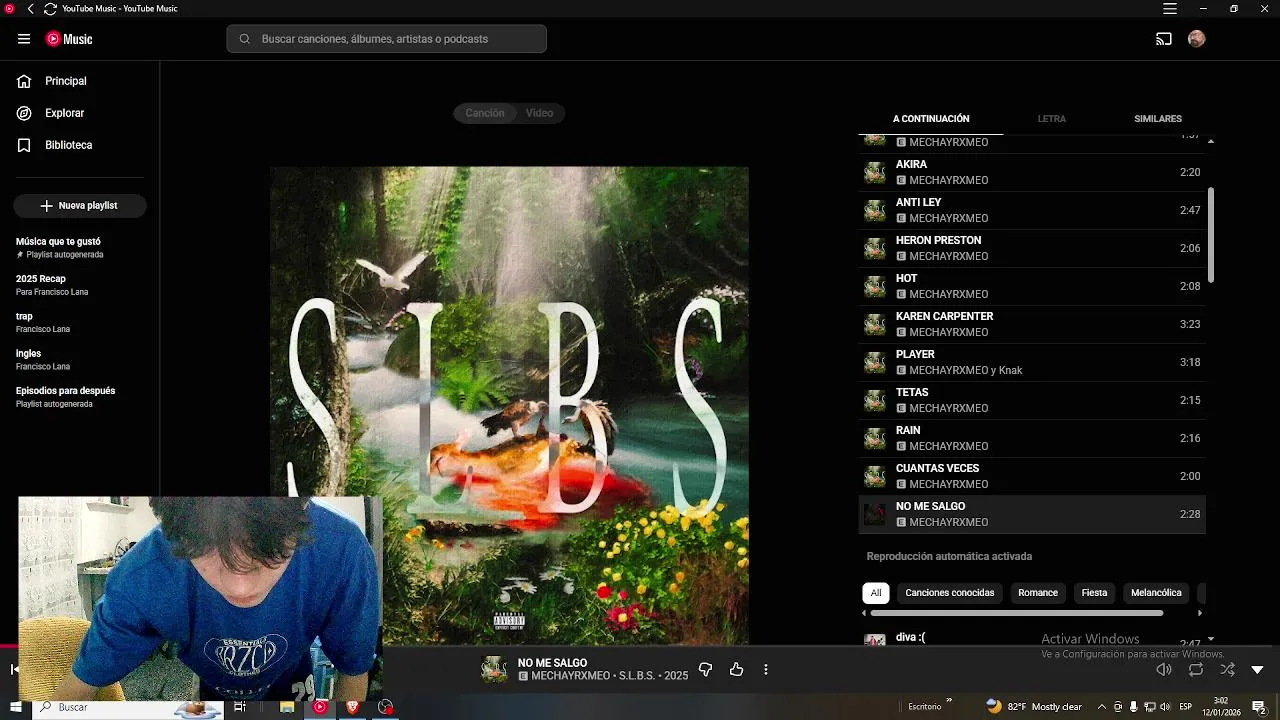This screenshot has height=720, width=1280.
Task: Click the player bar song thumbnail
Action: tap(494, 670)
